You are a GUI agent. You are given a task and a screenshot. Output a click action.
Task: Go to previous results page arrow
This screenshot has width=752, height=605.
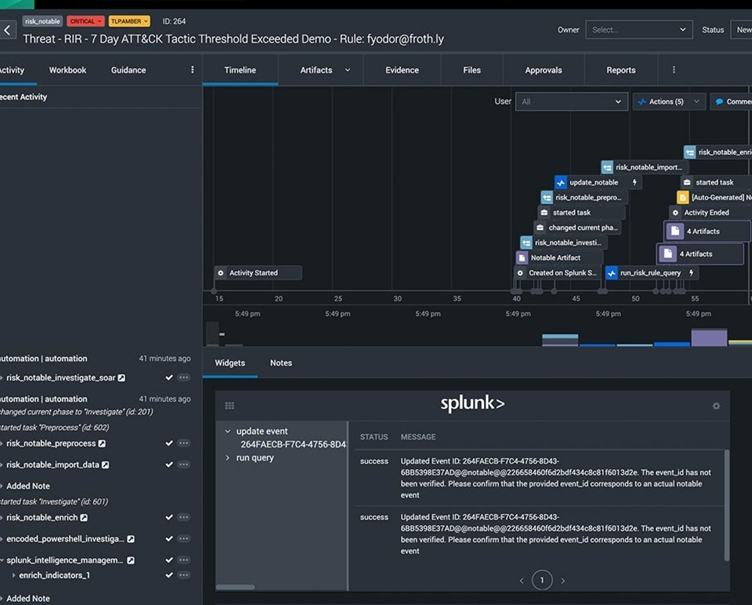[x=522, y=581]
